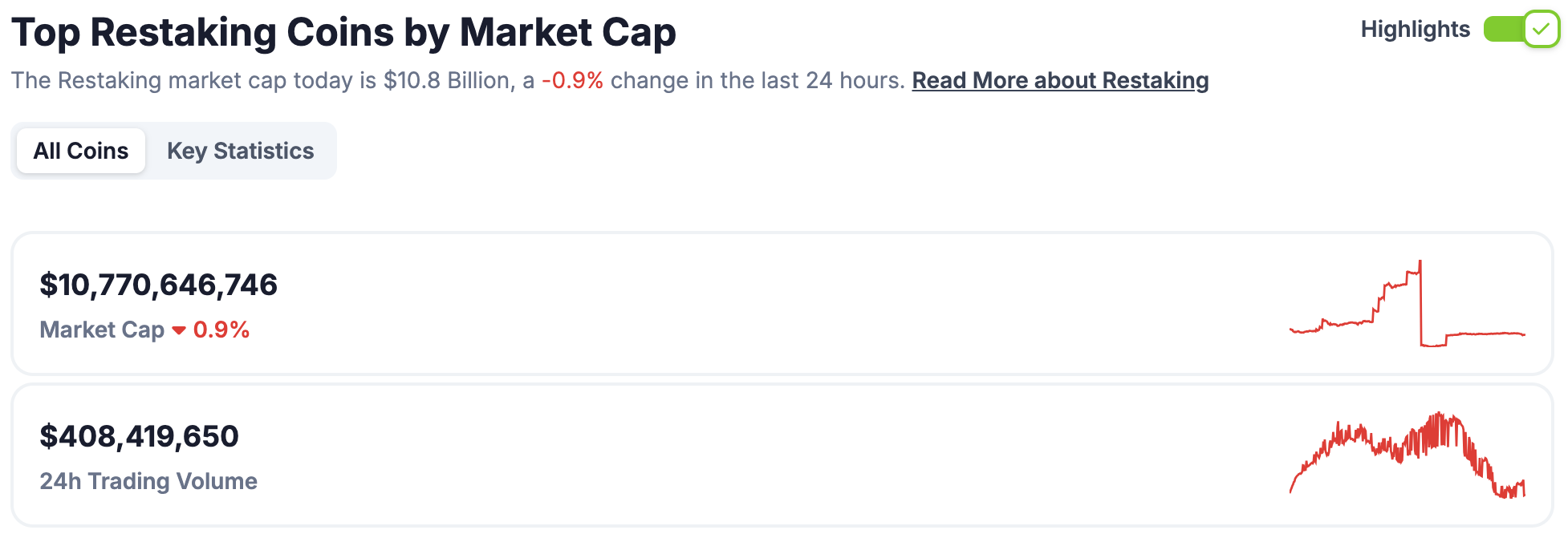This screenshot has width=1568, height=534.
Task: Click the empty middle of the Market Cap card
Action: click(762, 305)
